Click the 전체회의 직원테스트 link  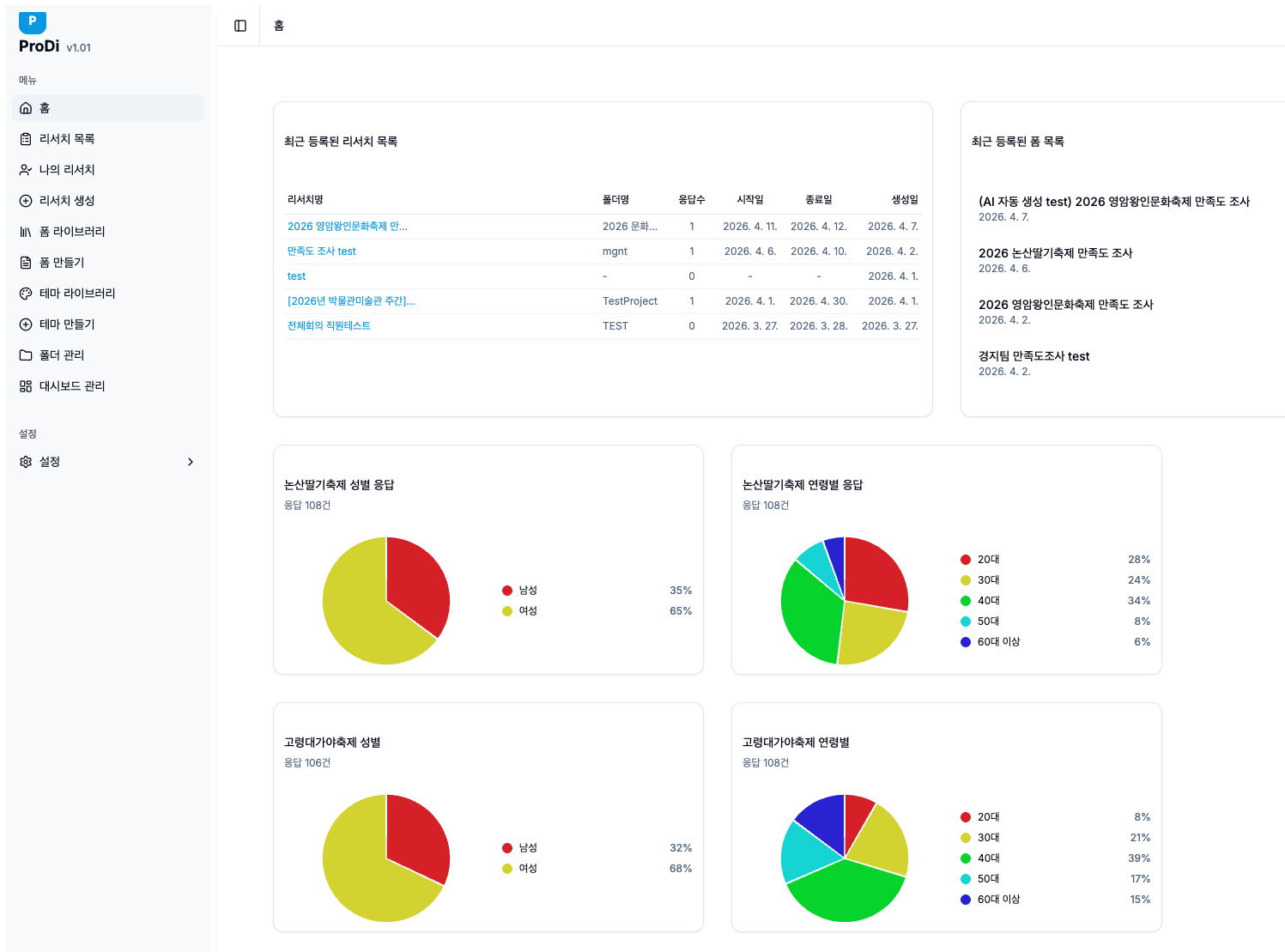point(329,326)
